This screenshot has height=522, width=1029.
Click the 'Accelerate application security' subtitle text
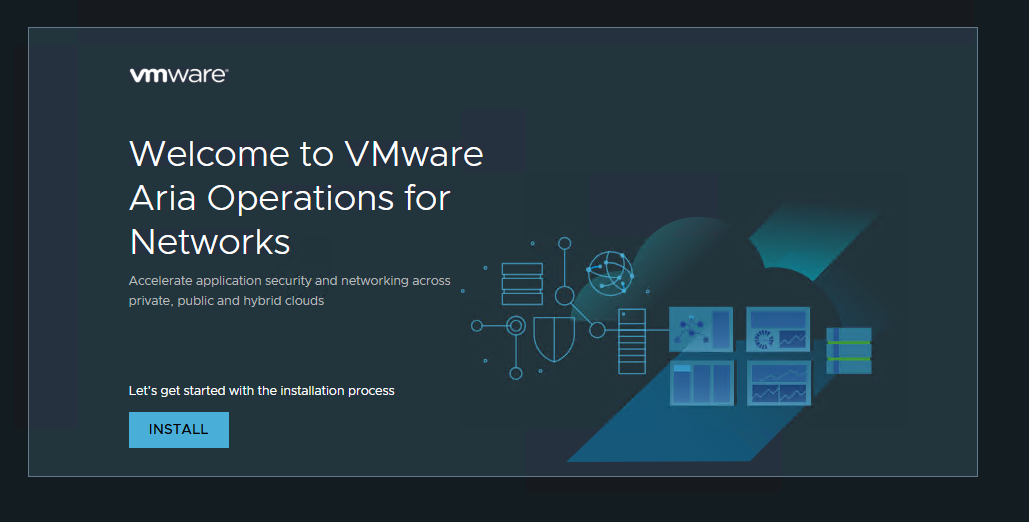click(x=289, y=281)
